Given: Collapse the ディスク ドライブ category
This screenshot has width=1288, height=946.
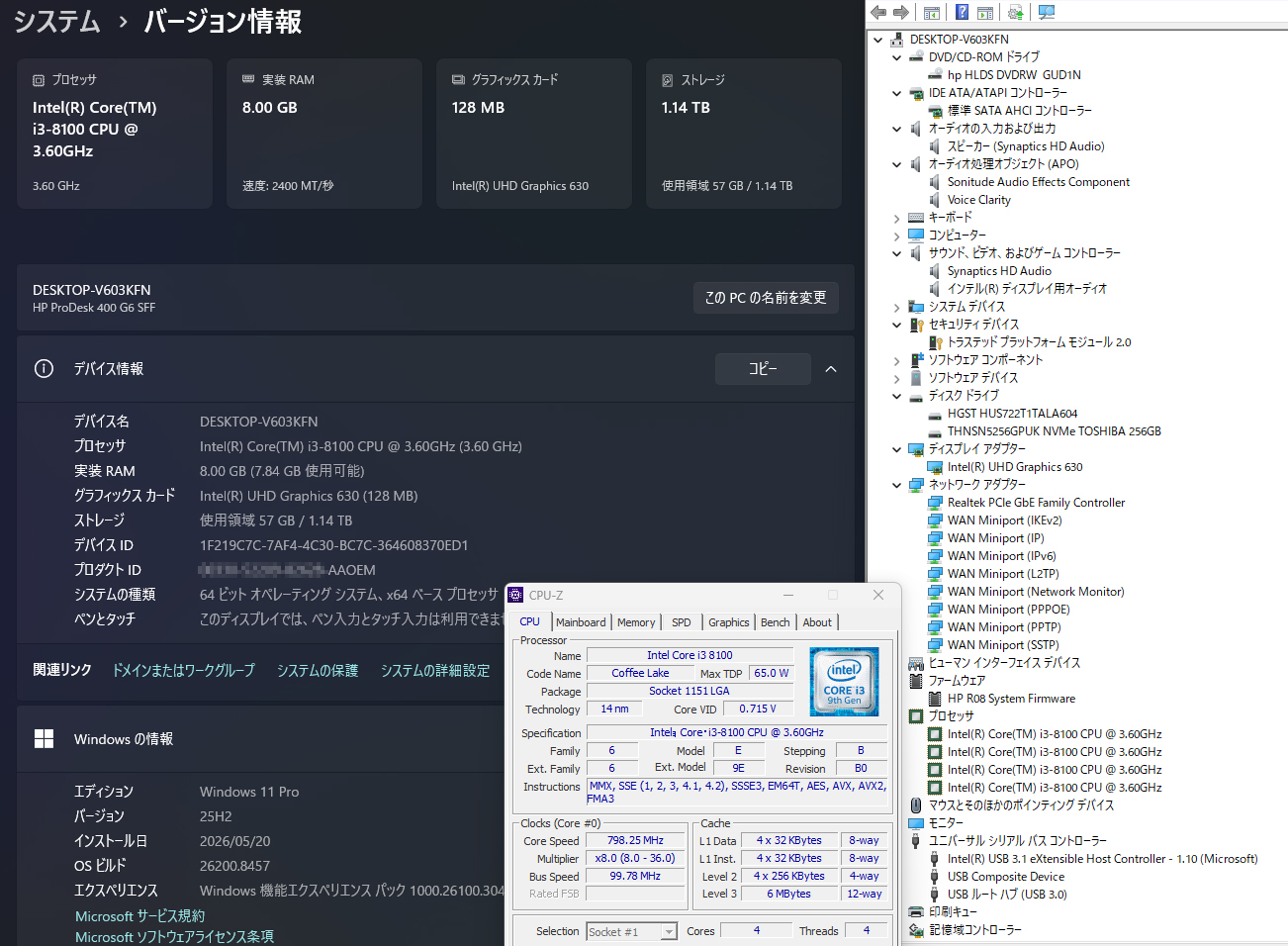Looking at the screenshot, I should [897, 396].
